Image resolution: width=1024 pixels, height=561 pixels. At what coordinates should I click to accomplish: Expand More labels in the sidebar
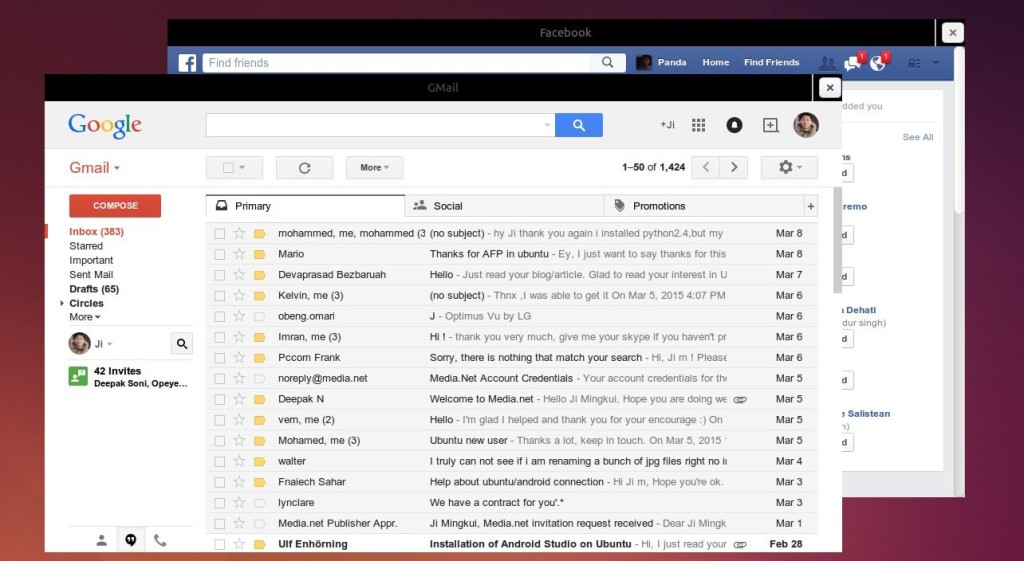point(85,317)
